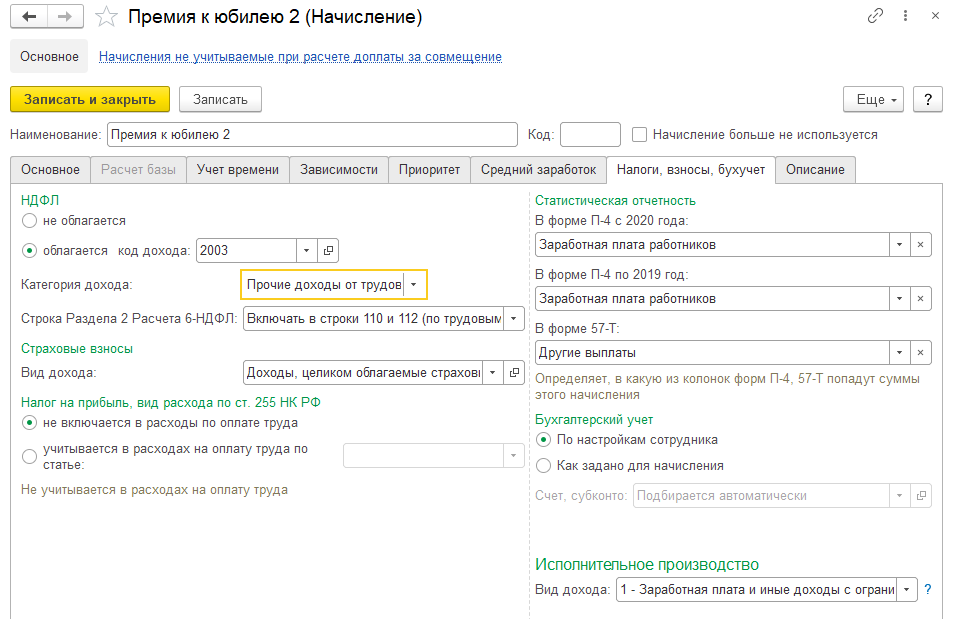Open the 'Строка Раздела 2 Расчета 6-НДФЛ' dropdown
The image size is (959, 619).
click(x=514, y=319)
